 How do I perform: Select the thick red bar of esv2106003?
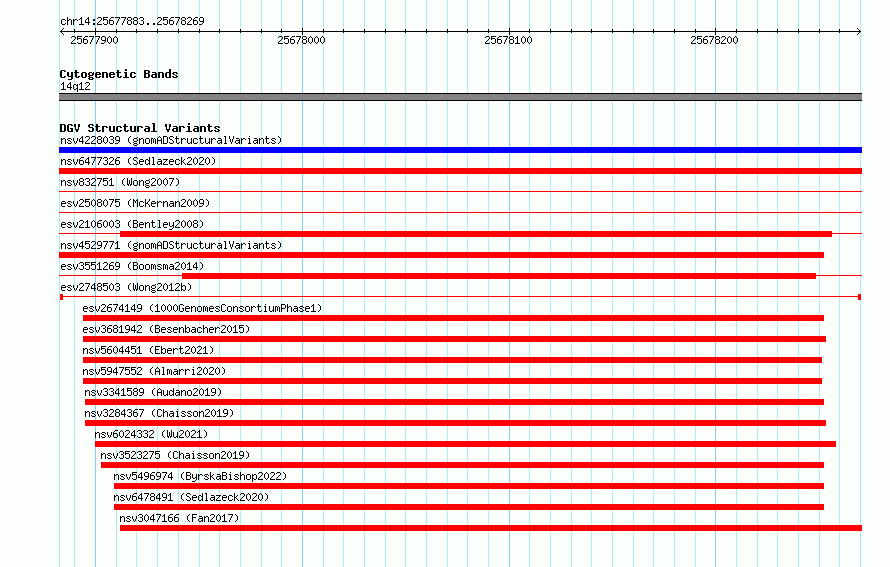[x=476, y=234]
